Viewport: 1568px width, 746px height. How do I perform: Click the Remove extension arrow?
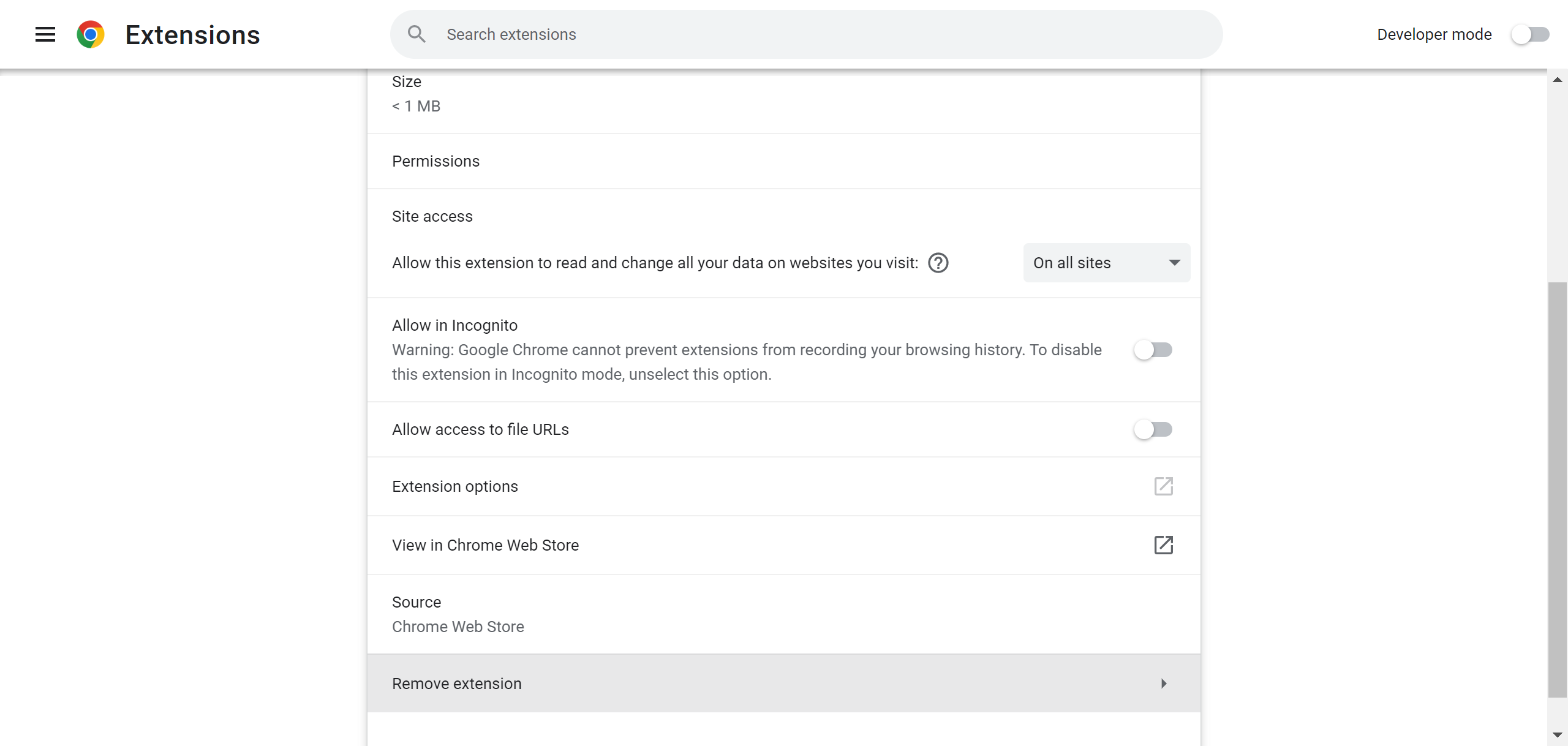click(x=1164, y=684)
